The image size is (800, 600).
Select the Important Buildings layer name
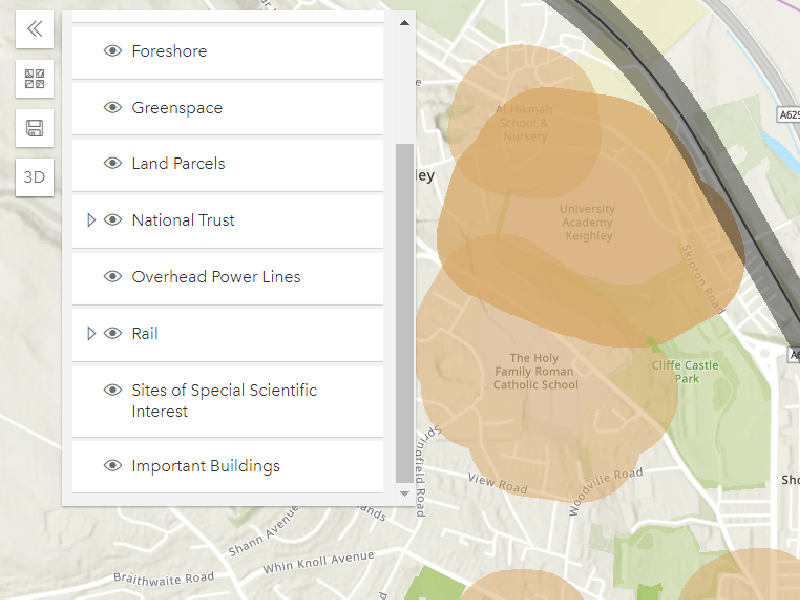coord(206,466)
